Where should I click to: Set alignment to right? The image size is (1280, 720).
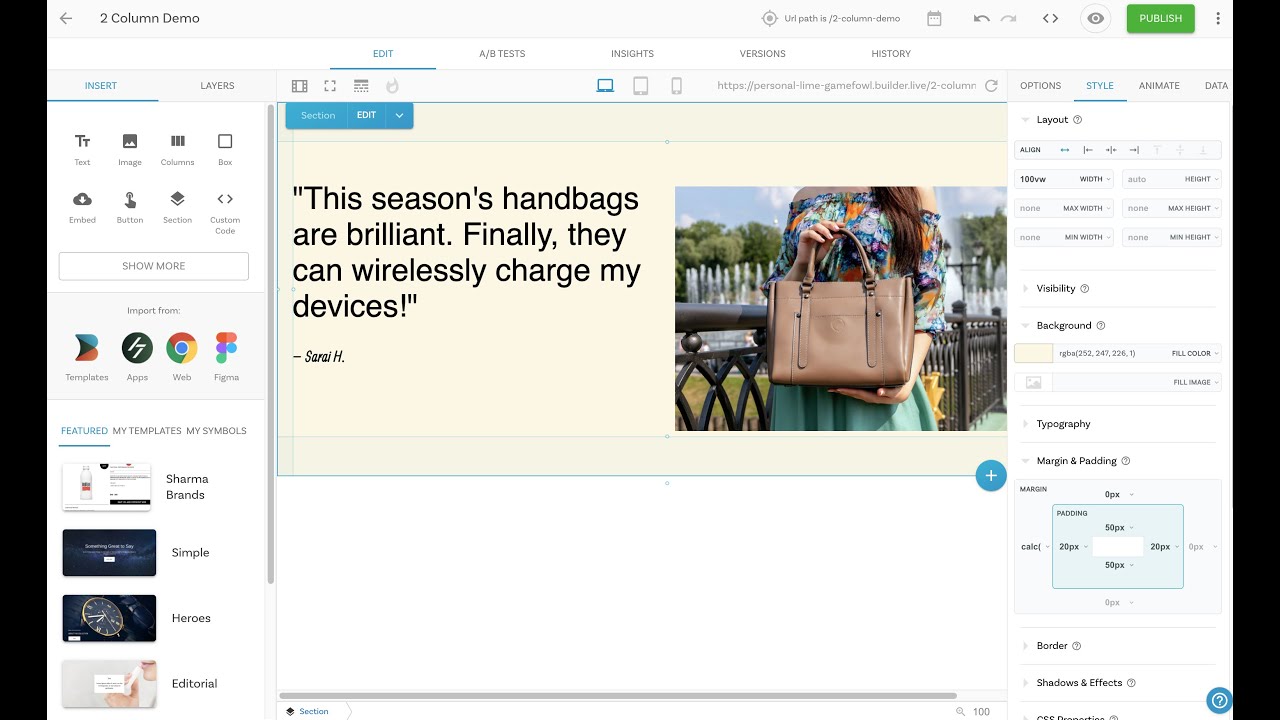pyautogui.click(x=1134, y=150)
